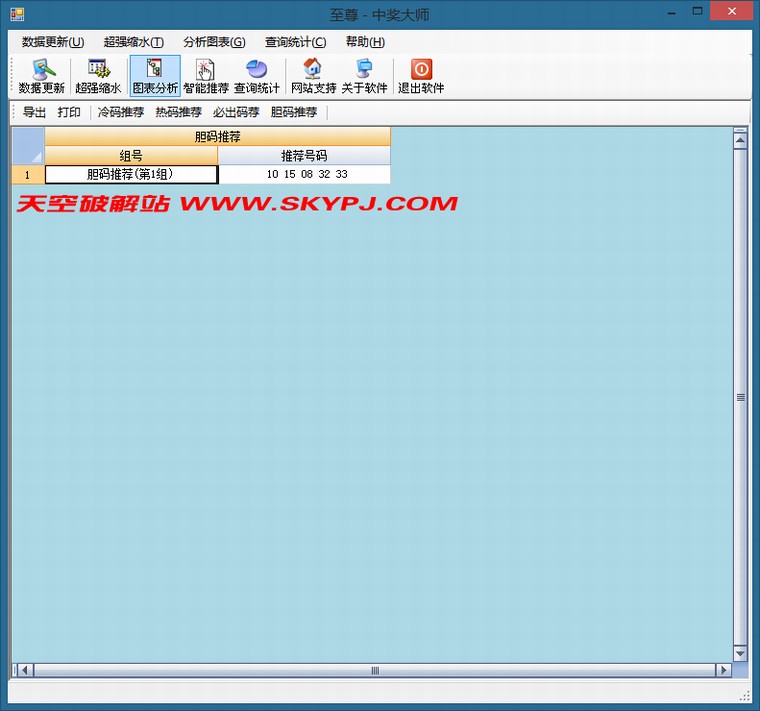The image size is (760, 711).
Task: Open 查询统计 pie chart icon
Action: point(257,76)
